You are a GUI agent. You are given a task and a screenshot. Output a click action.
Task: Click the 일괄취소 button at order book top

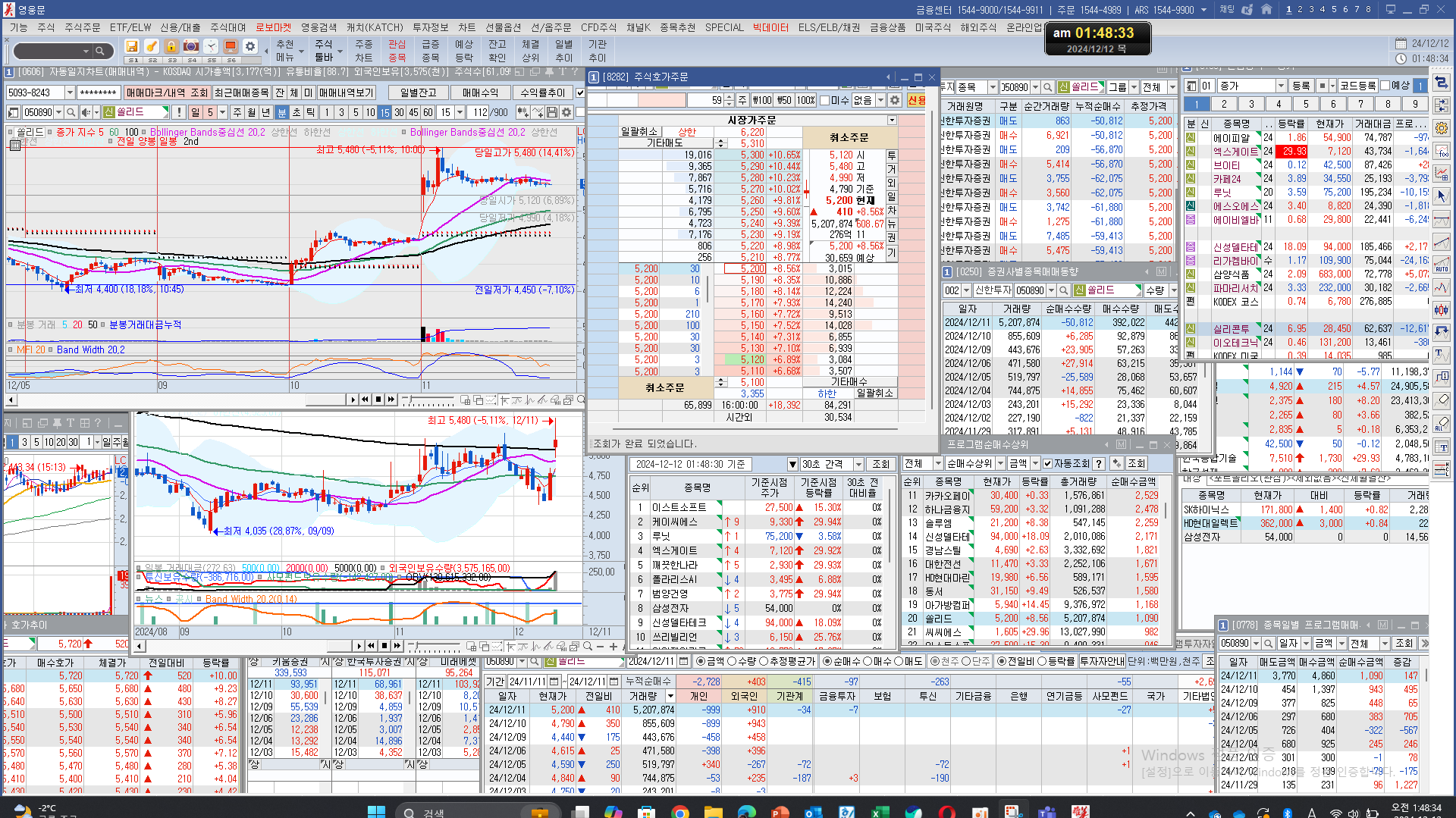point(639,131)
